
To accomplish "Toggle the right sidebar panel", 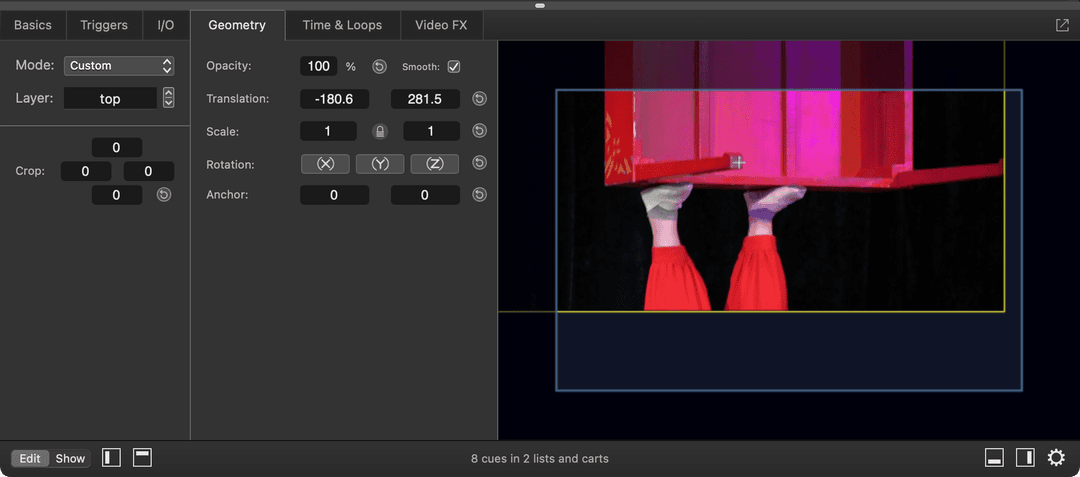I will point(1025,458).
